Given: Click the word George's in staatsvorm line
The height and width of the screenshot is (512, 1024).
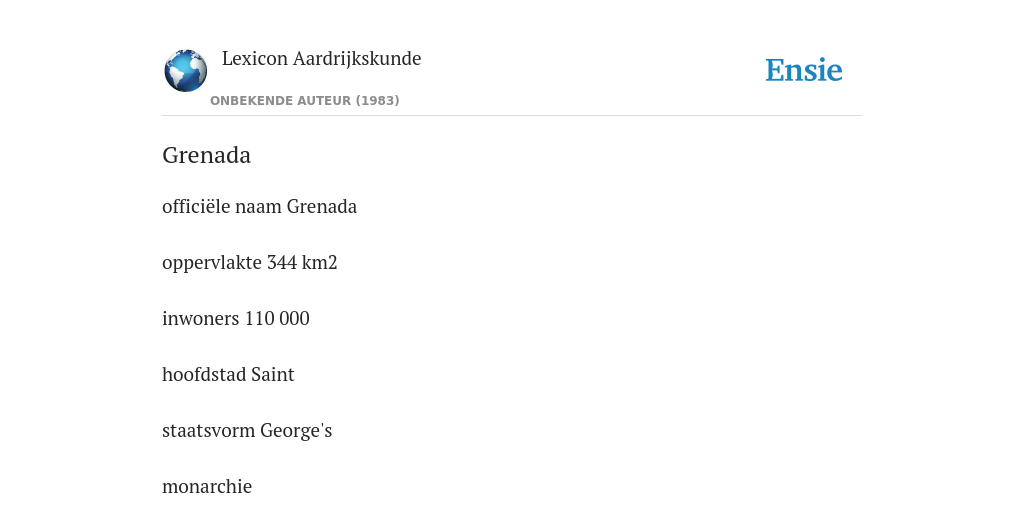Looking at the screenshot, I should tap(296, 431).
